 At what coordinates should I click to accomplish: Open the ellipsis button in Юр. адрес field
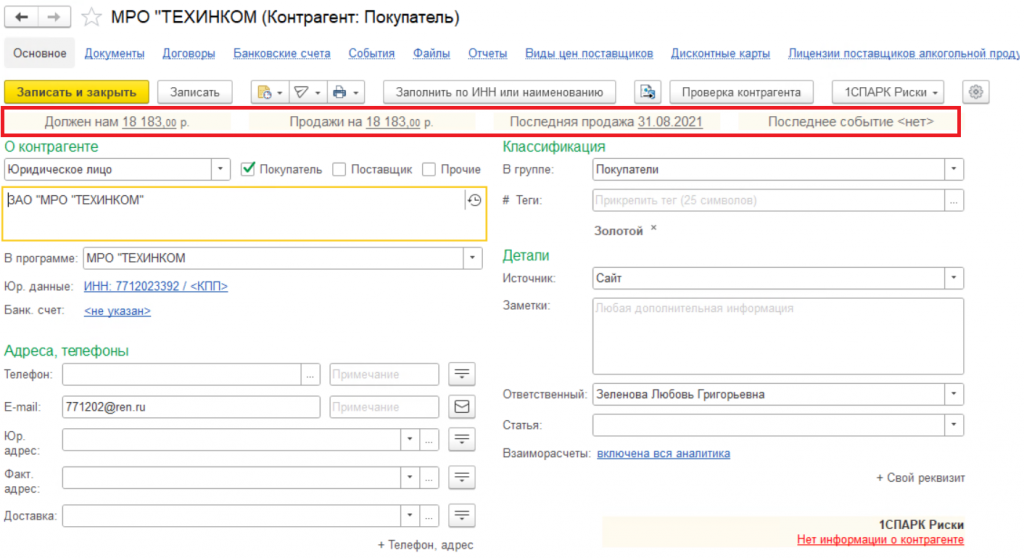coord(429,439)
